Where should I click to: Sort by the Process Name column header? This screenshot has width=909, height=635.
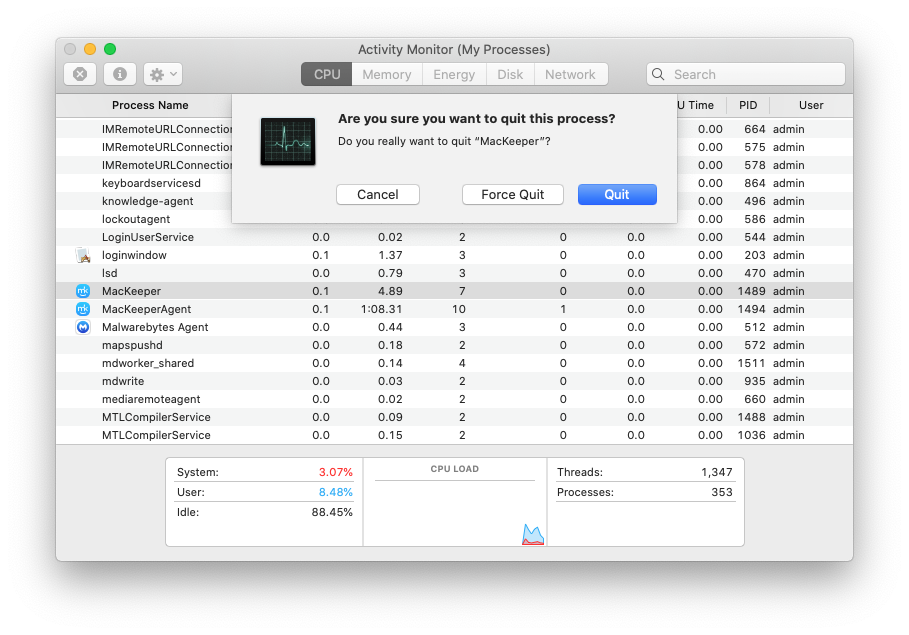(x=150, y=105)
